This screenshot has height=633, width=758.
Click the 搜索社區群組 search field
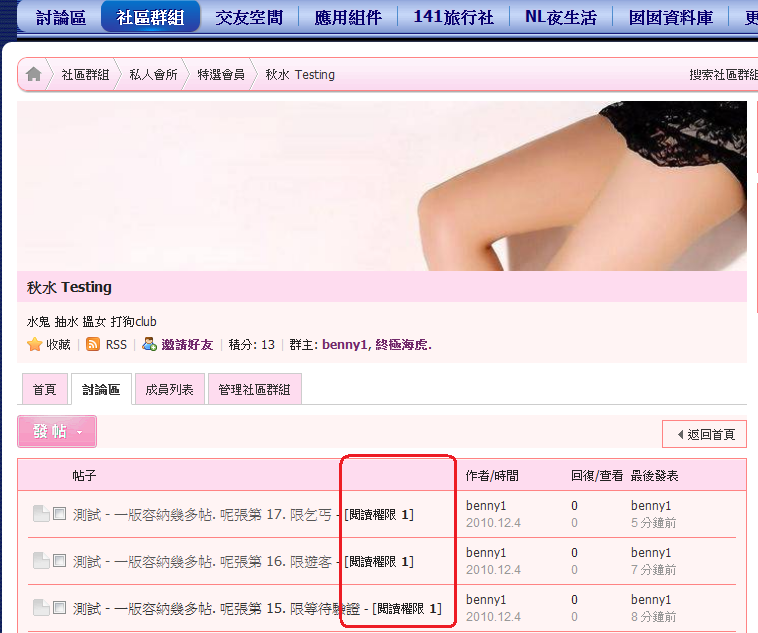tap(723, 74)
